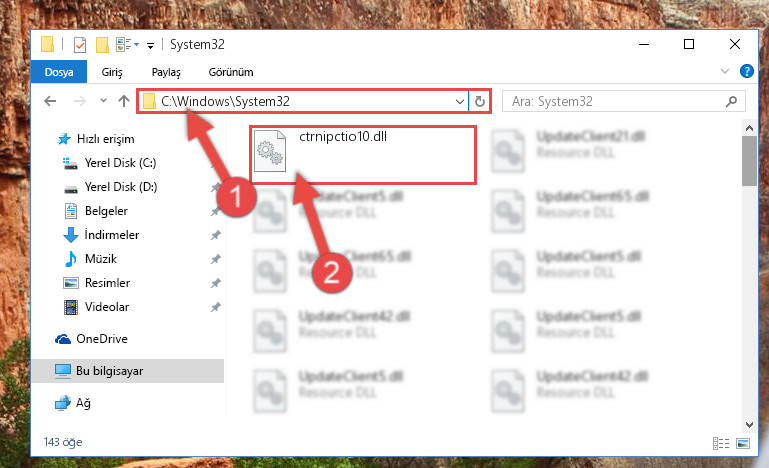
Task: Switch to the Görünüm ribbon tab
Action: pyautogui.click(x=231, y=72)
